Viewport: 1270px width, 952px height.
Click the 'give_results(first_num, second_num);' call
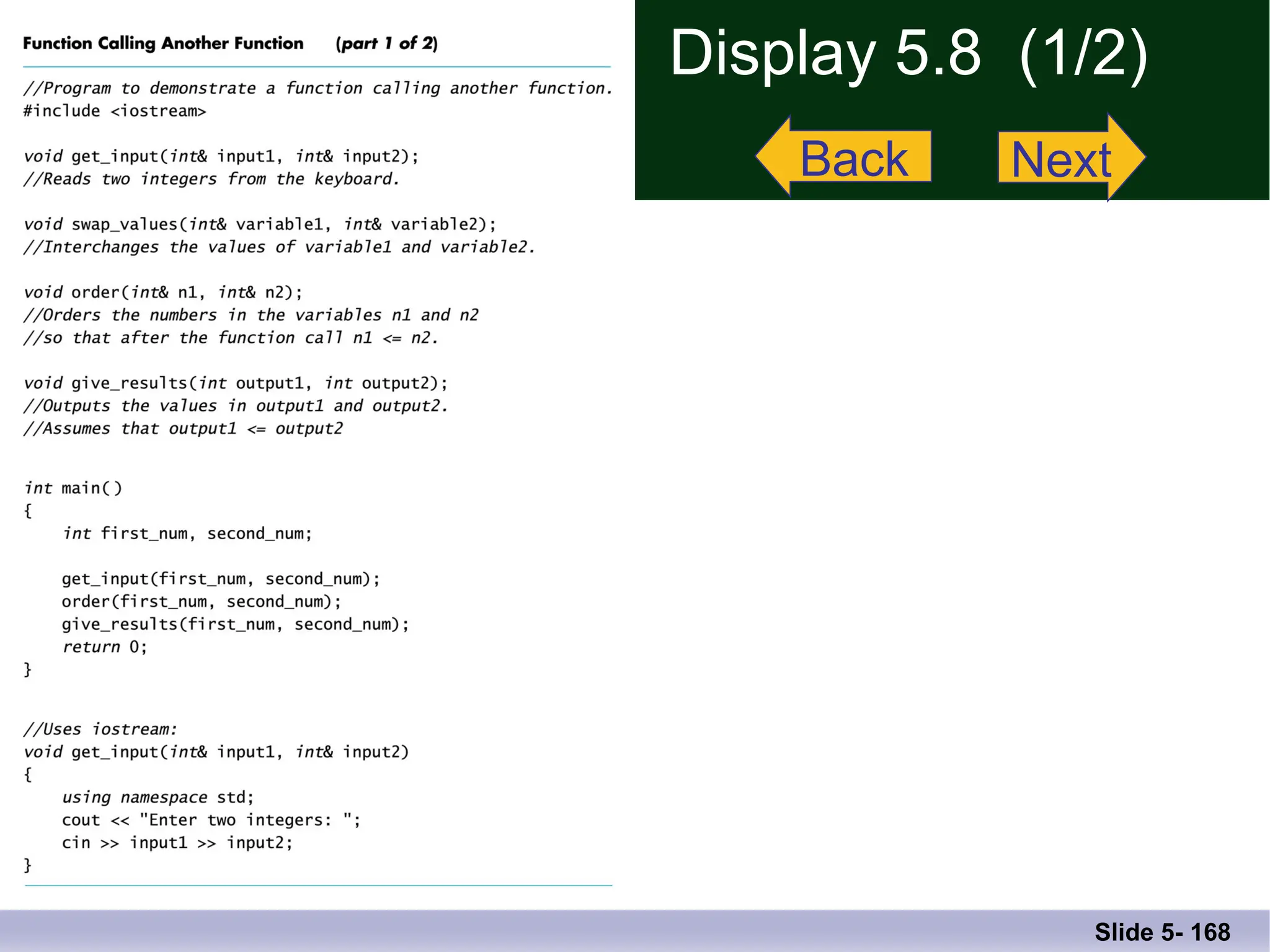pos(236,624)
